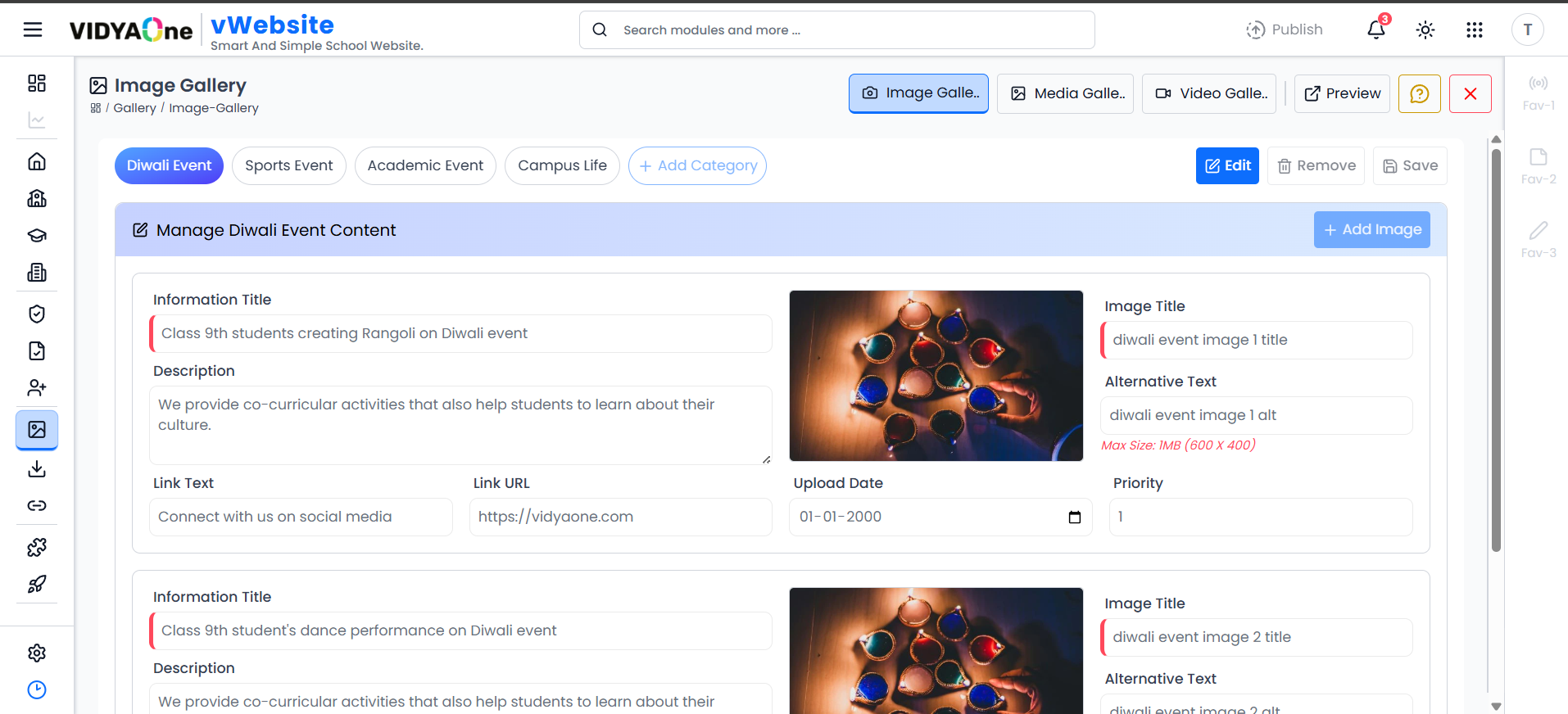Viewport: 1568px width, 714px height.
Task: Open the settings gear sidebar icon
Action: tap(37, 653)
